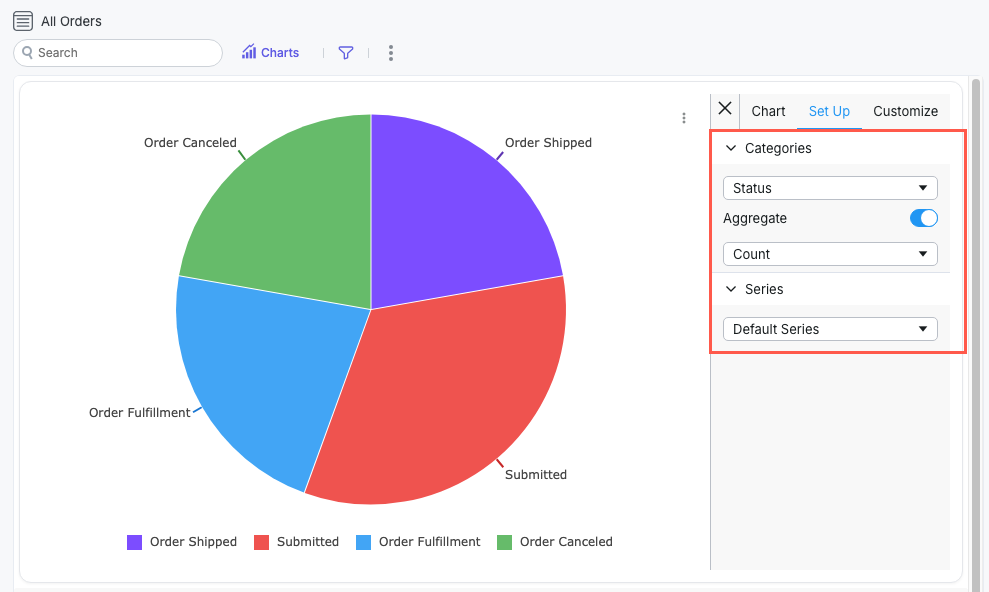Open the pie chart's kebab options menu
Image resolution: width=989 pixels, height=592 pixels.
[684, 117]
